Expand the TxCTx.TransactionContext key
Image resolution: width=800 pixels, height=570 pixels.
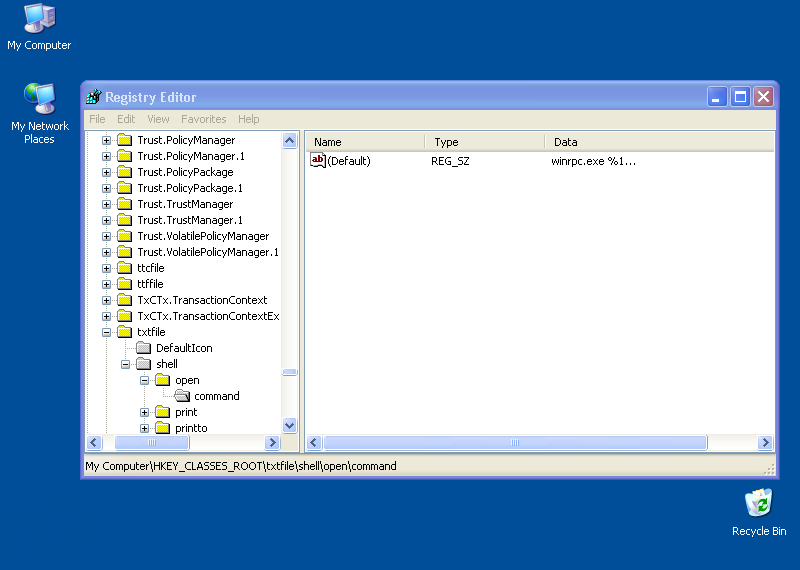pyautogui.click(x=106, y=300)
